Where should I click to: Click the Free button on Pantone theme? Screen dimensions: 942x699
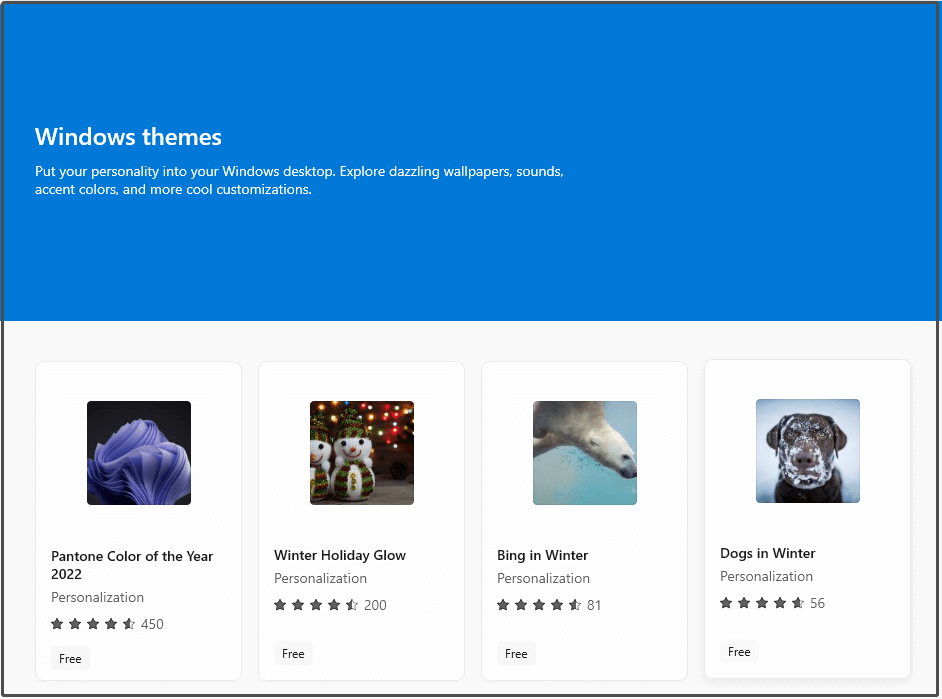click(70, 659)
